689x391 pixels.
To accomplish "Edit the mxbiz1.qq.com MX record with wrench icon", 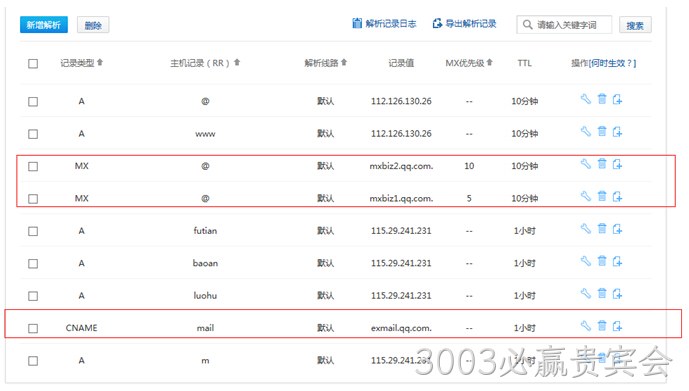I will coord(586,196).
